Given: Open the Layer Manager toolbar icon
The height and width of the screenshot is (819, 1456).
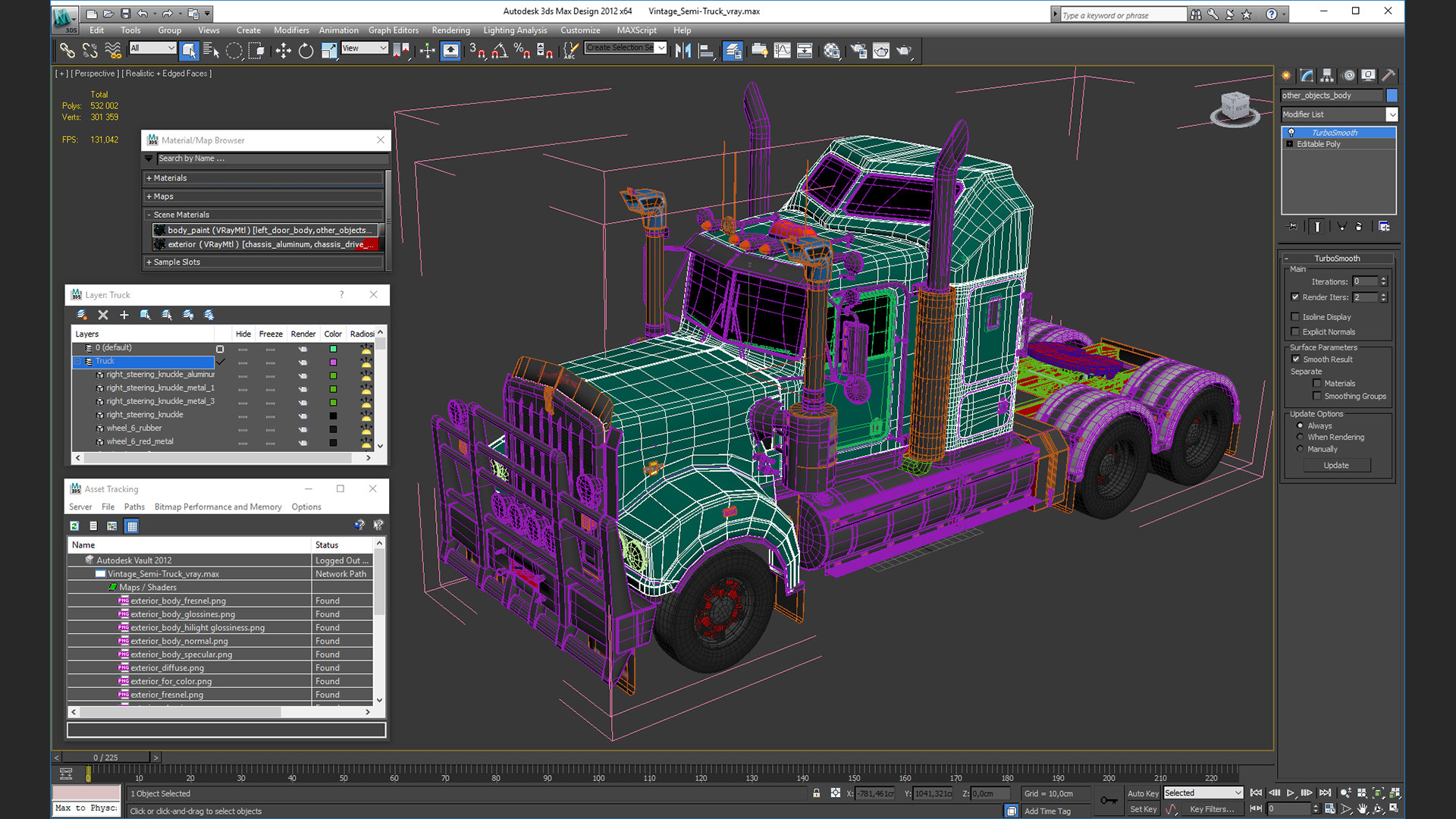Looking at the screenshot, I should [x=733, y=51].
